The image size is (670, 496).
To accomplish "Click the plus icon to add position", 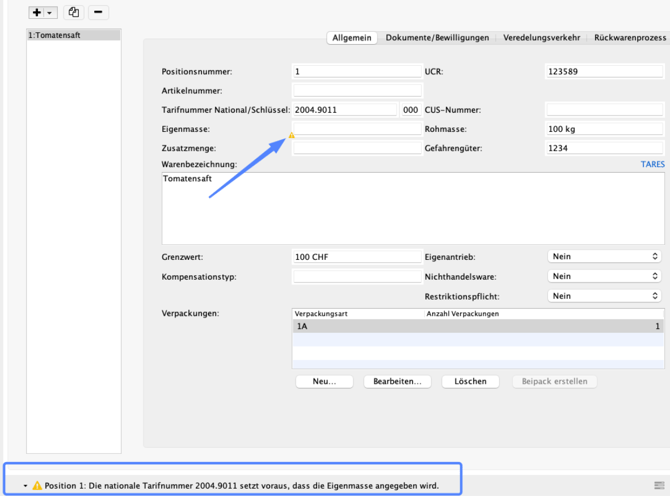I will click(37, 13).
